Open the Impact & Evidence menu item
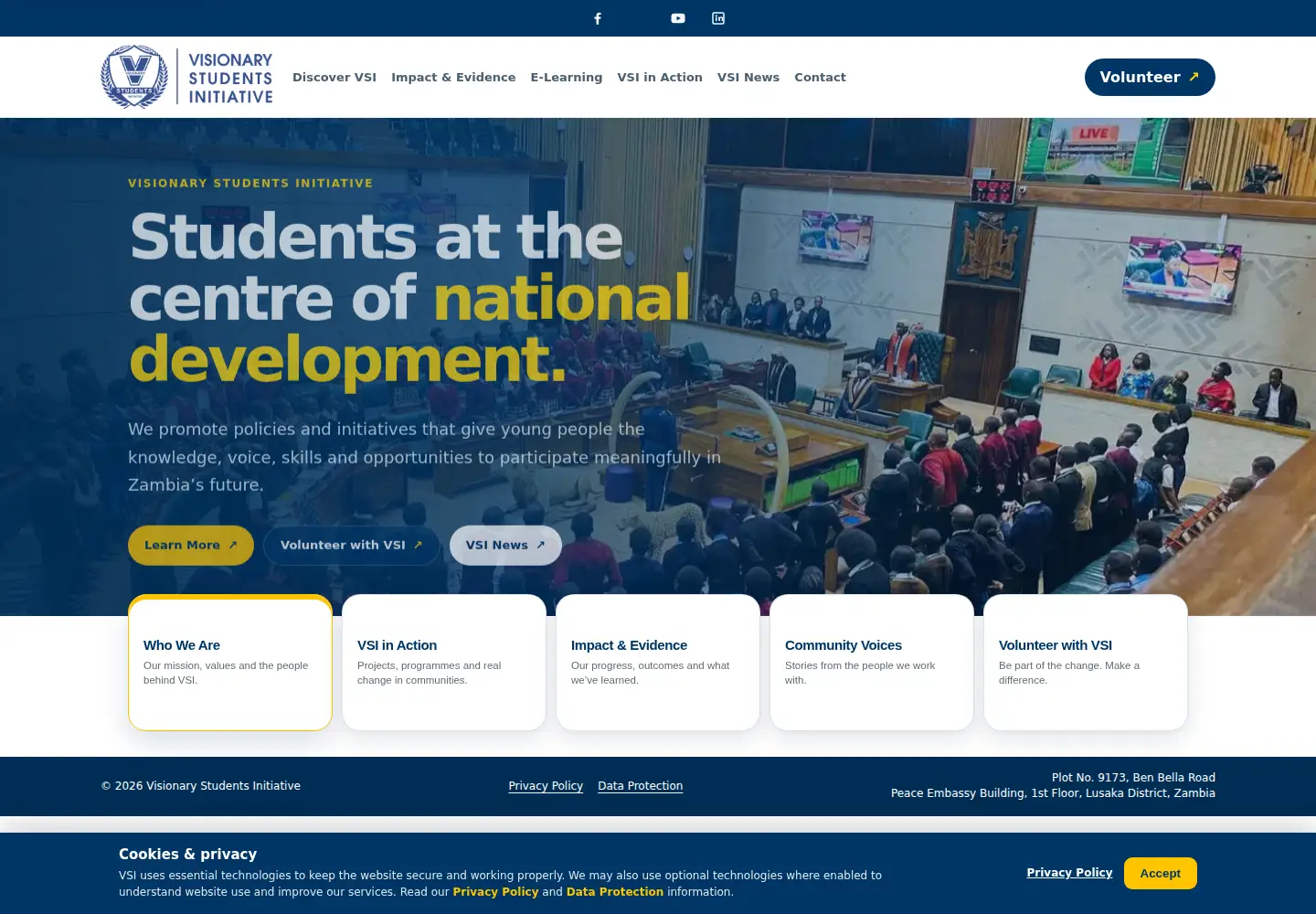Viewport: 1316px width, 914px height. [453, 77]
